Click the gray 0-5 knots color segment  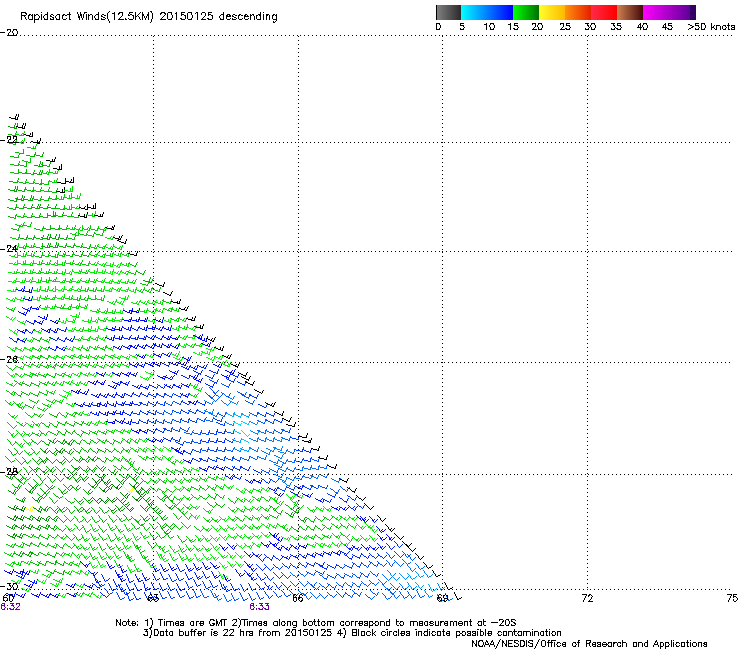448,12
